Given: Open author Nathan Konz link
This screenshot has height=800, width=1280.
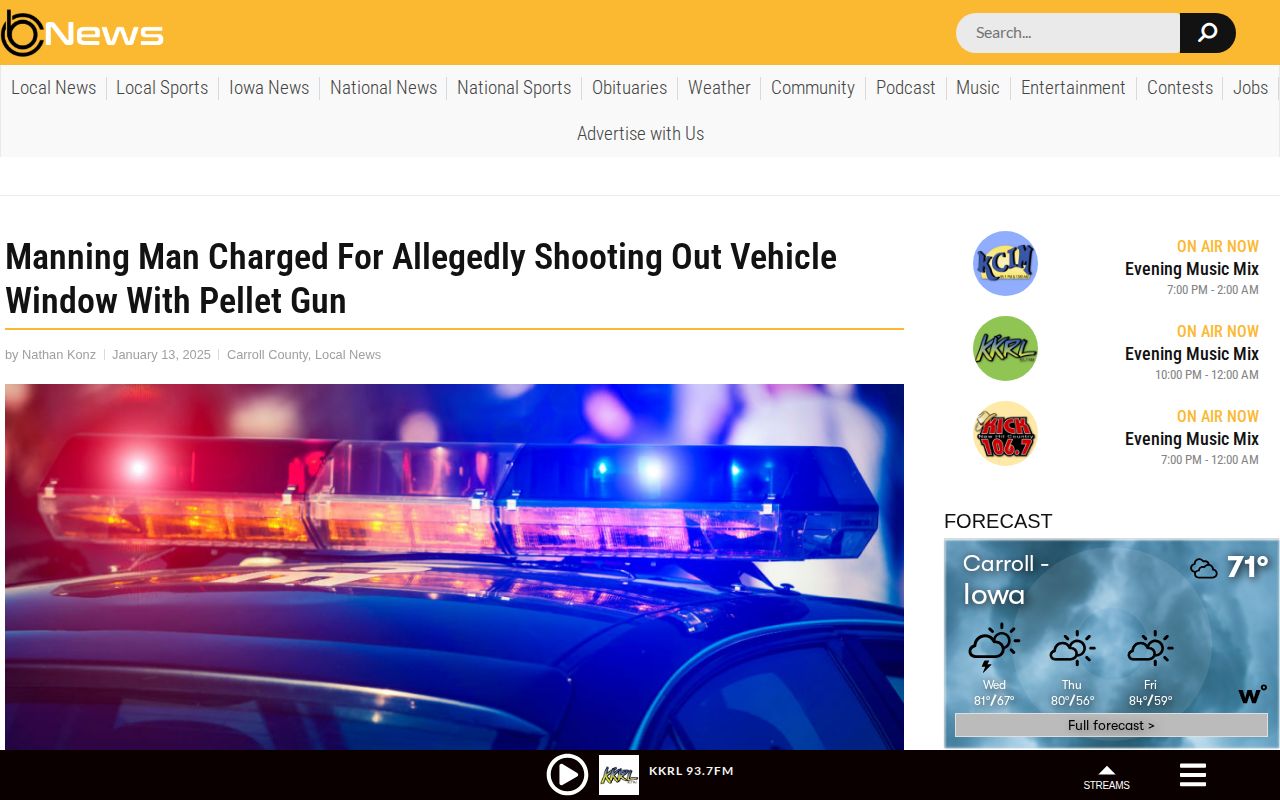Looking at the screenshot, I should [59, 355].
